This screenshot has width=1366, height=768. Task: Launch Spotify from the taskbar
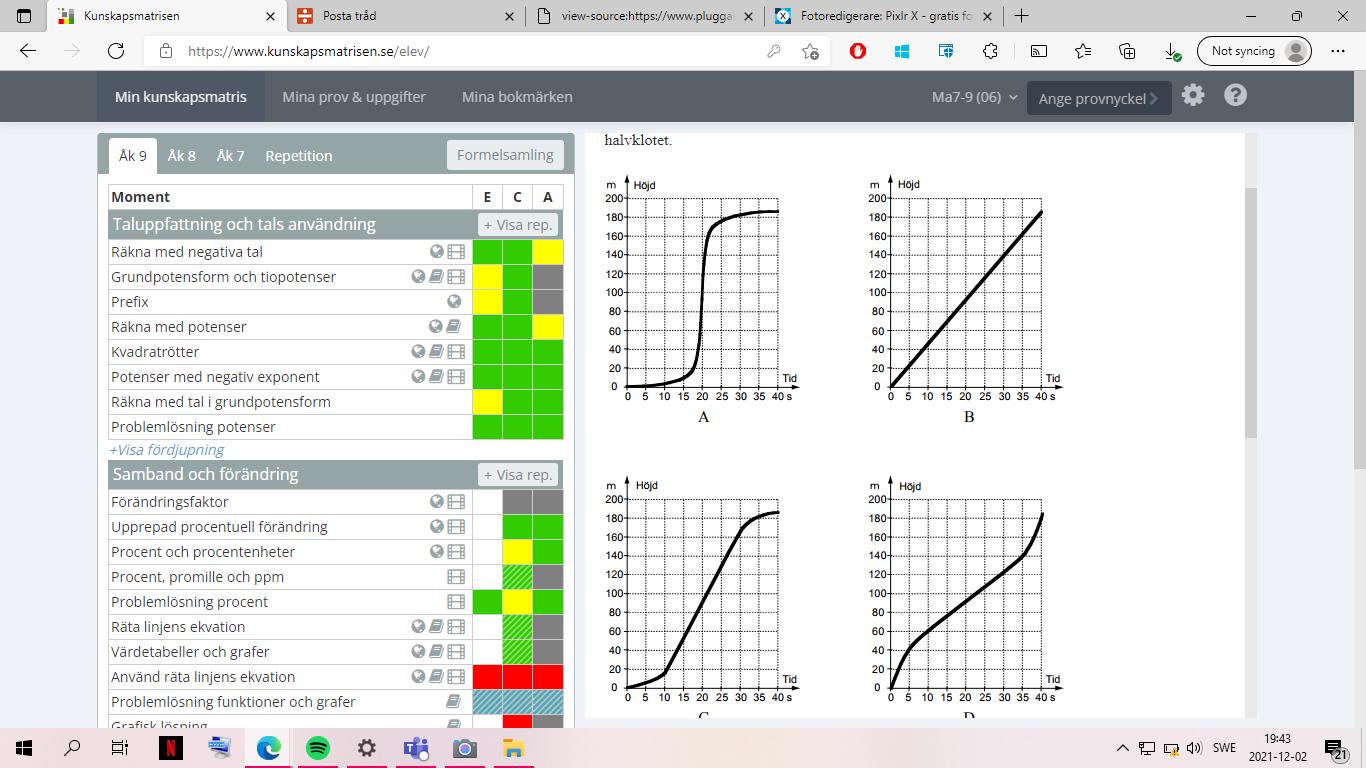(x=317, y=748)
